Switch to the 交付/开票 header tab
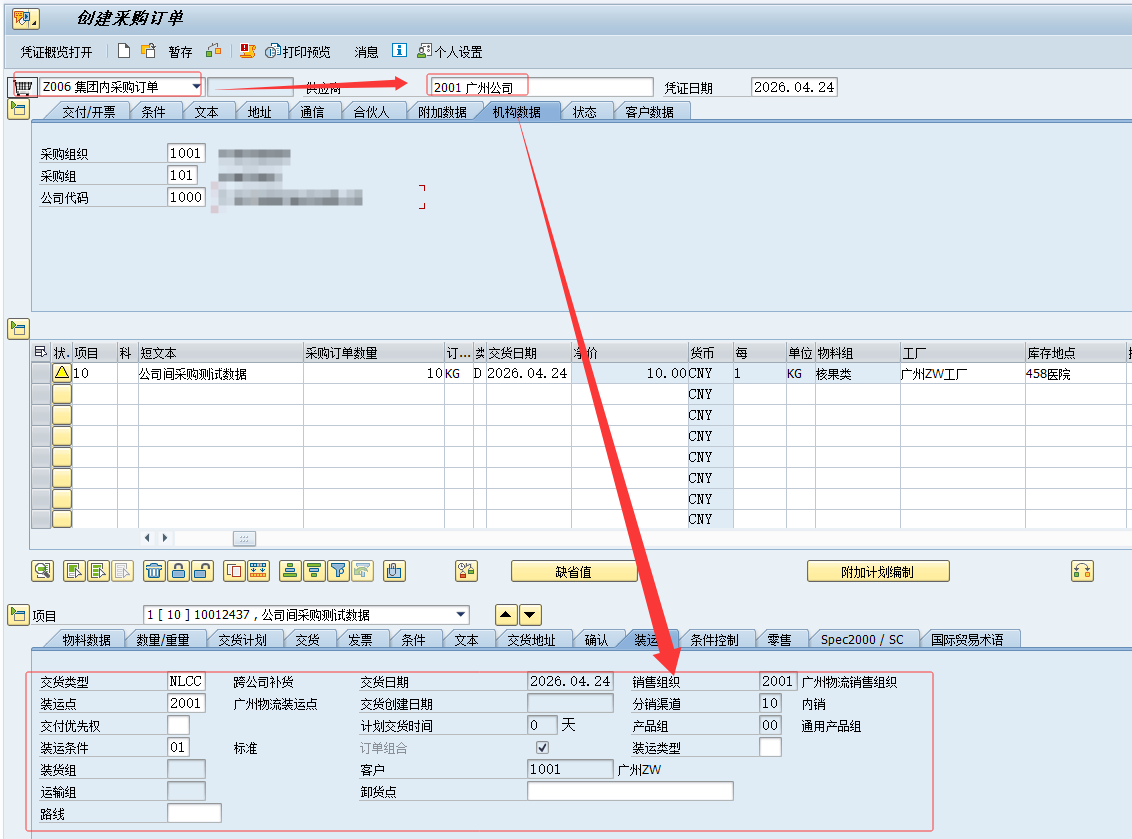The width and height of the screenshot is (1132, 839). click(x=89, y=112)
